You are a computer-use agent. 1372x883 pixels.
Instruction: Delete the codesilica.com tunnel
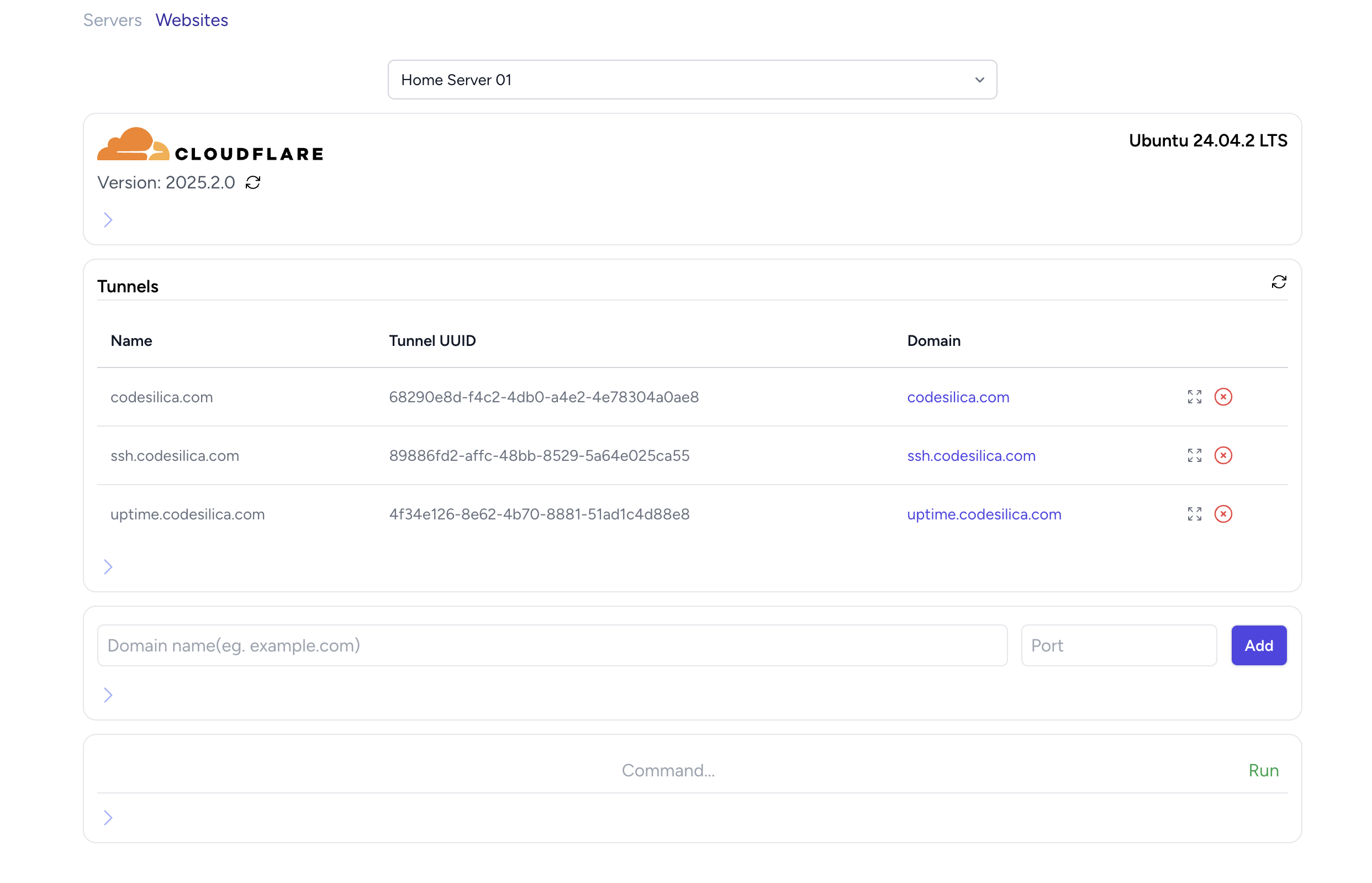(x=1222, y=397)
